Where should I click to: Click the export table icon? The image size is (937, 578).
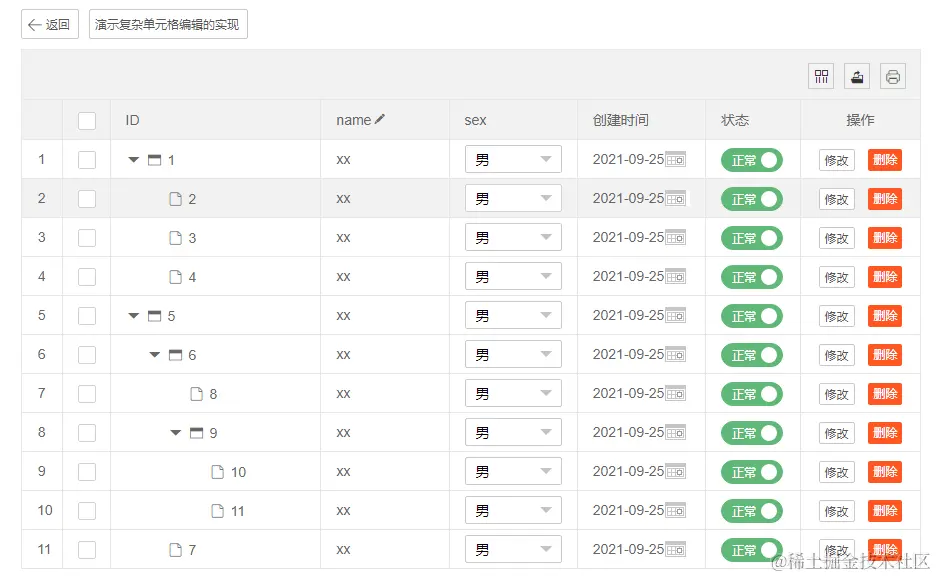pyautogui.click(x=857, y=76)
